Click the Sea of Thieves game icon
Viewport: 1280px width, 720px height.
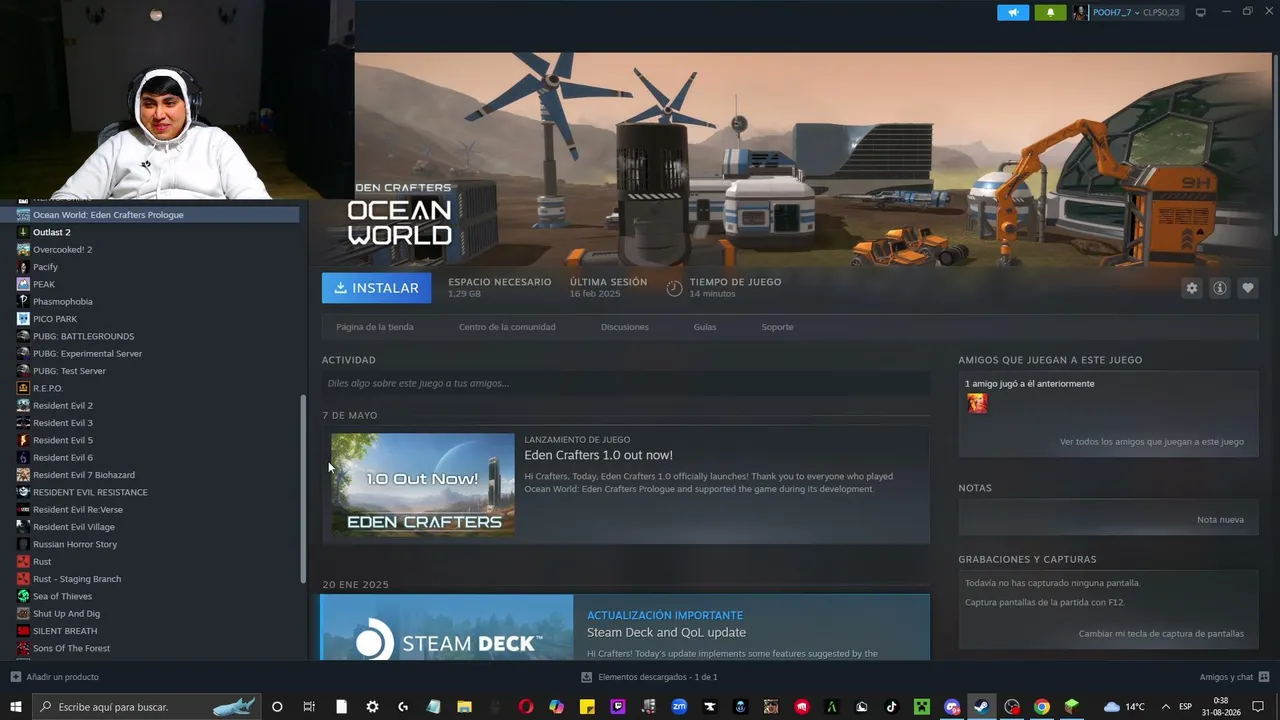click(23, 596)
